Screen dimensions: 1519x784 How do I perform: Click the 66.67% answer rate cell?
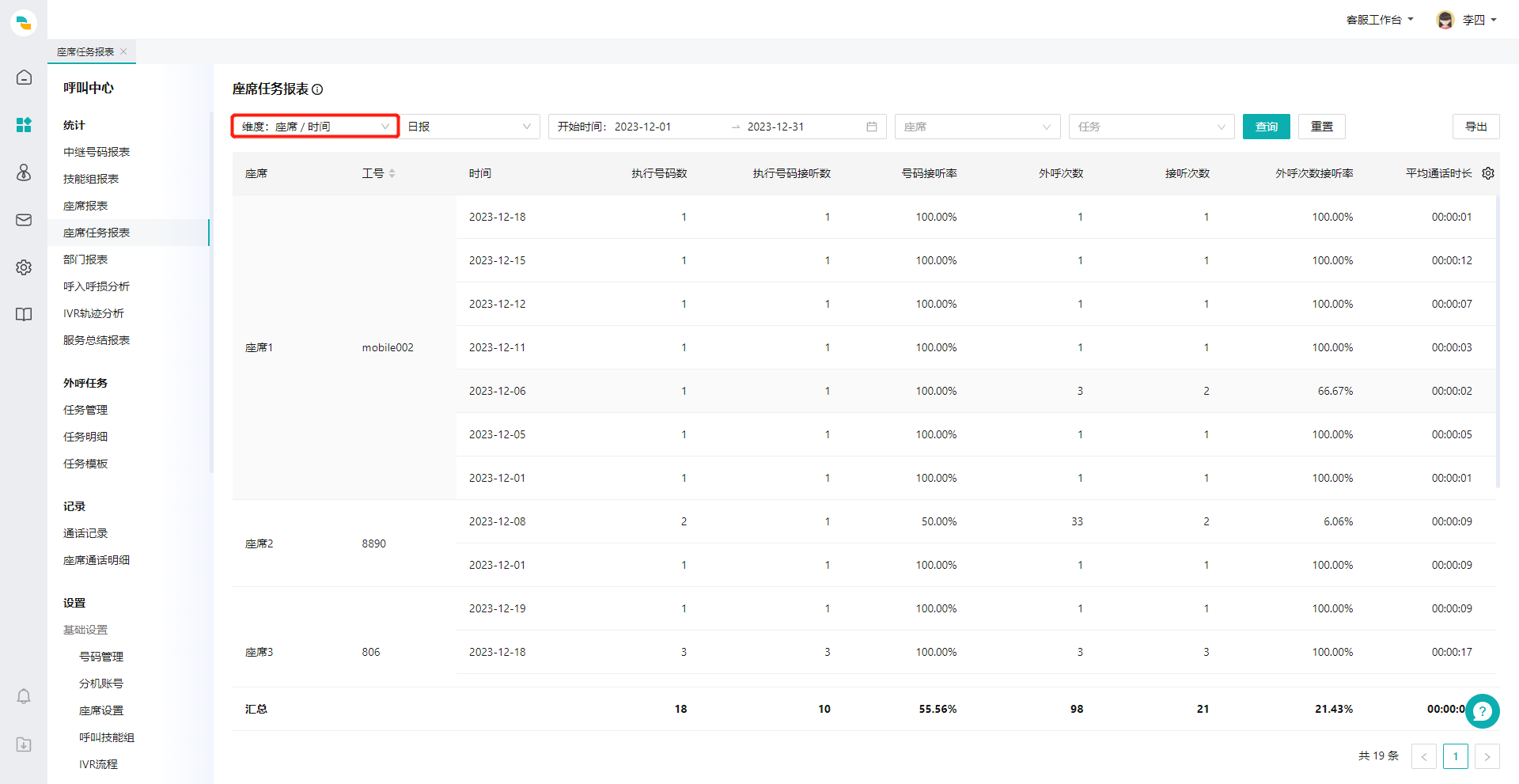click(x=1335, y=391)
